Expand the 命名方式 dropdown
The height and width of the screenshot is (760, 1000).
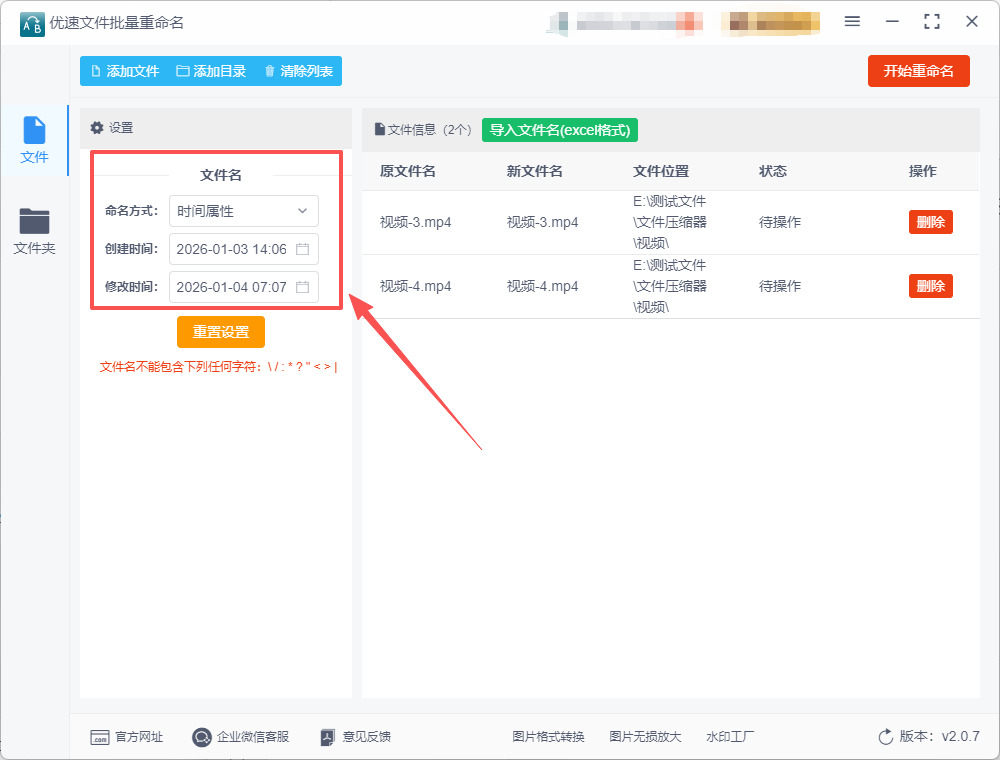244,211
